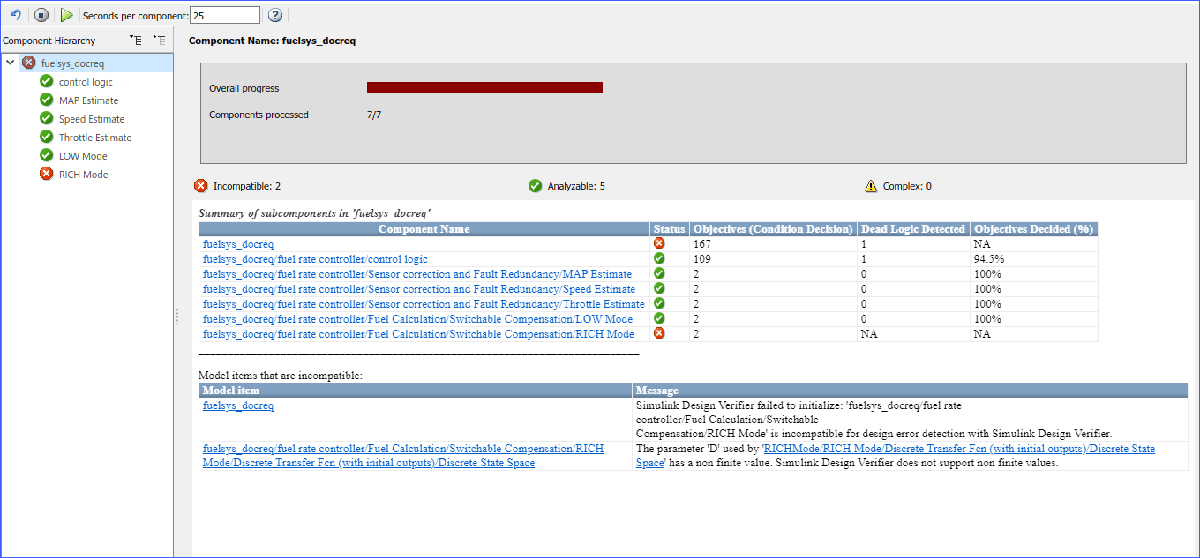Click the 109 objectives cell
Image resolution: width=1200 pixels, height=558 pixels.
(x=773, y=259)
